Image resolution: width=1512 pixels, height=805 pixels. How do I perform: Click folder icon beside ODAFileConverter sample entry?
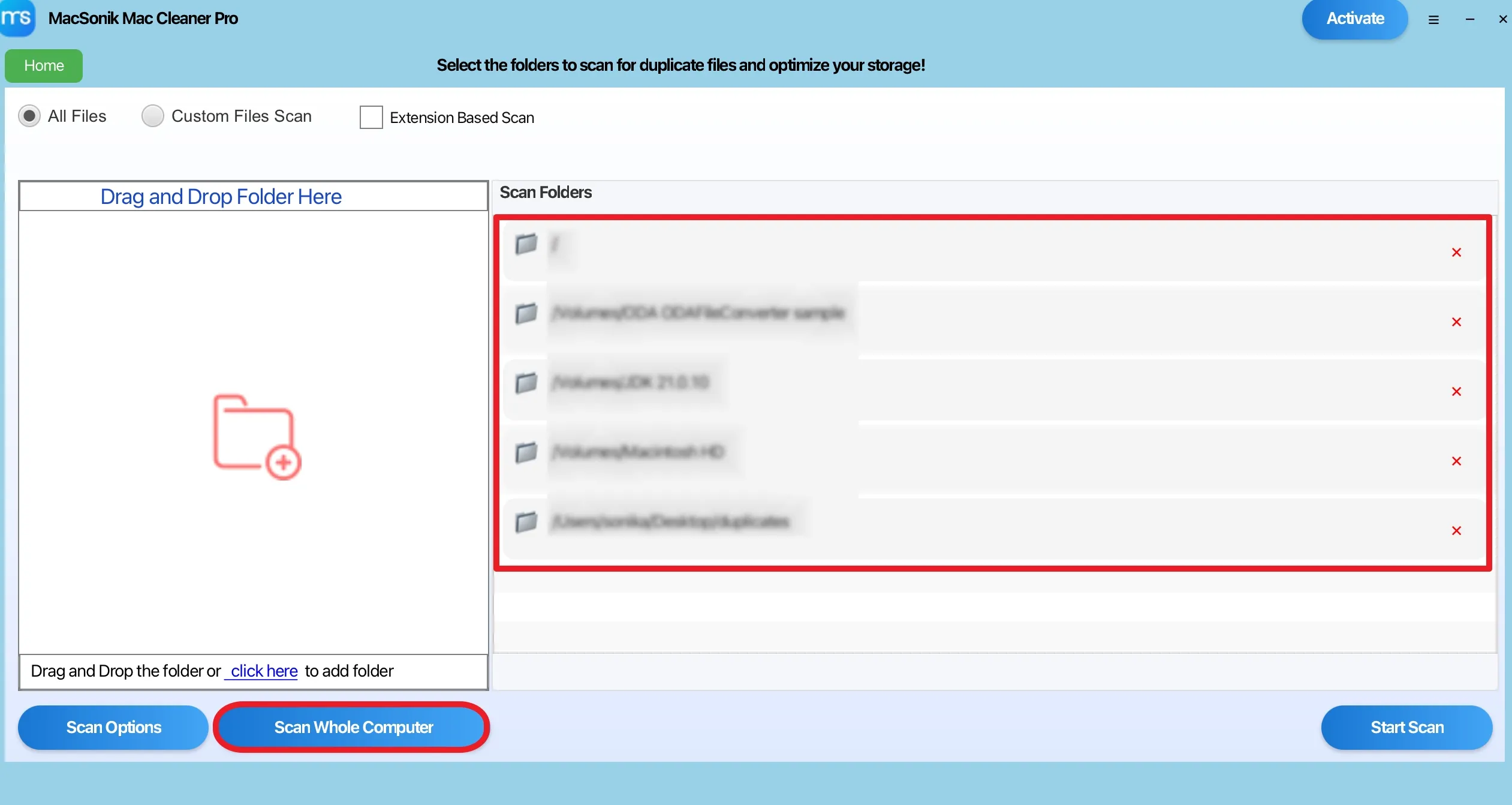(x=526, y=313)
